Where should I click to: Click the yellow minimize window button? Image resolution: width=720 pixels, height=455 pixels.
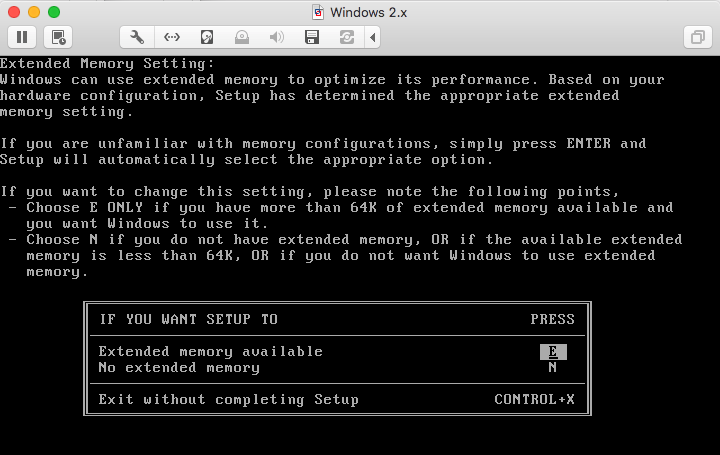click(33, 12)
